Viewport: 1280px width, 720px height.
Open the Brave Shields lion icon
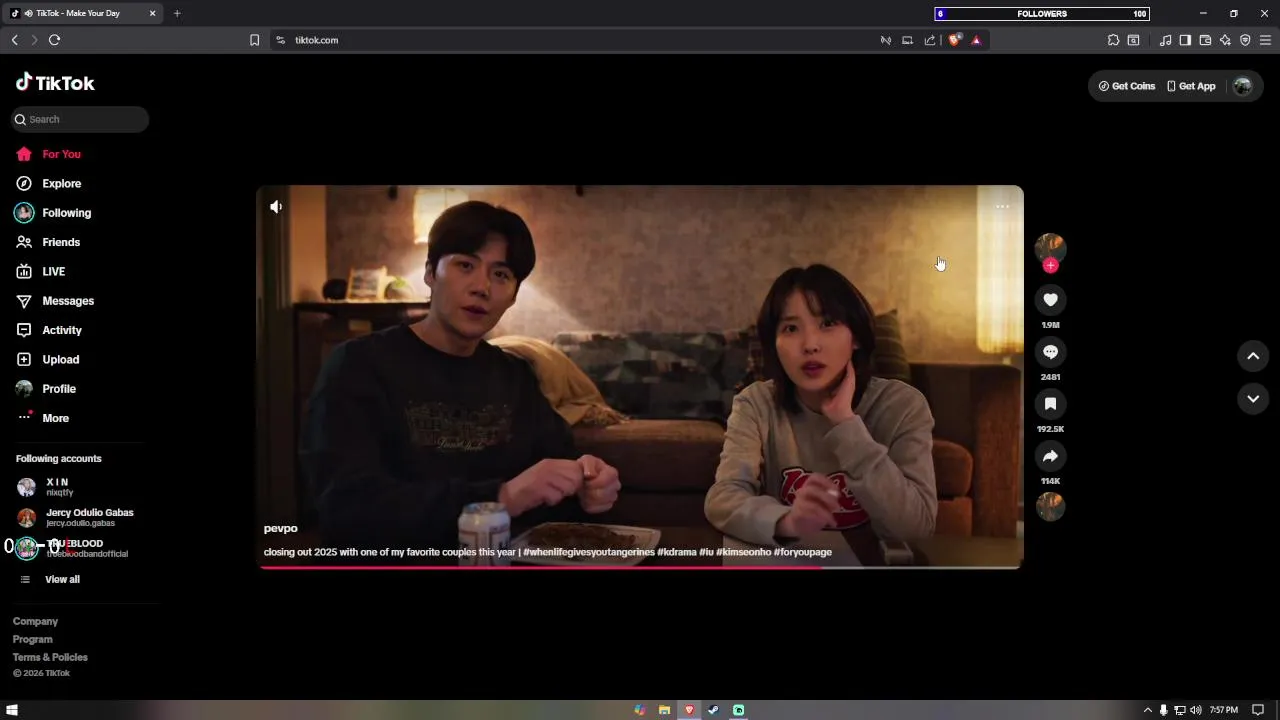pos(955,40)
